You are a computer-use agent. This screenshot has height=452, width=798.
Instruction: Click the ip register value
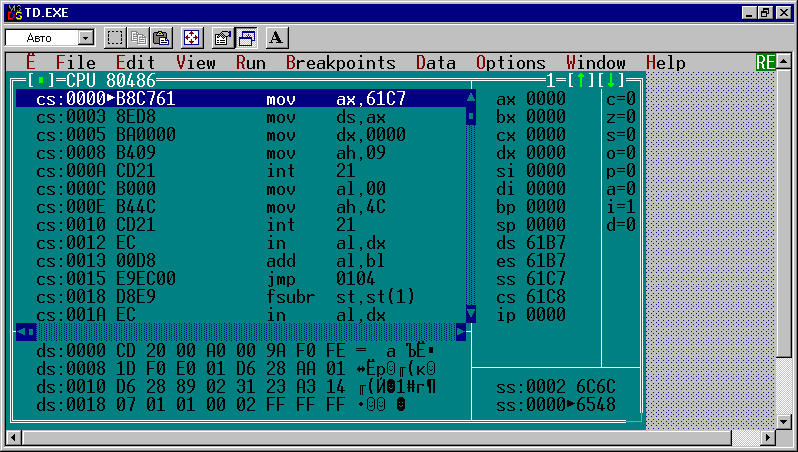(x=546, y=315)
